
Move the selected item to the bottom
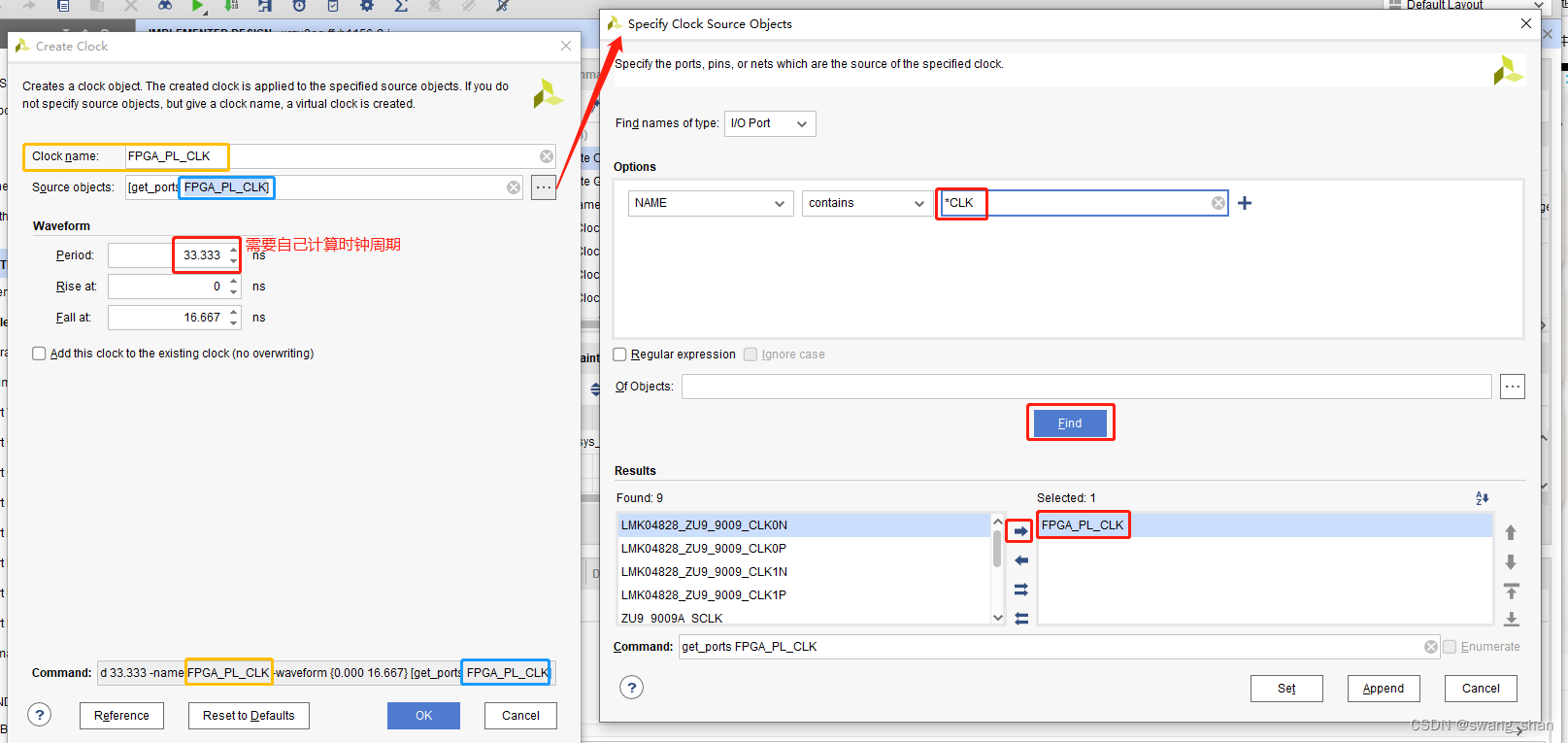coord(1511,619)
